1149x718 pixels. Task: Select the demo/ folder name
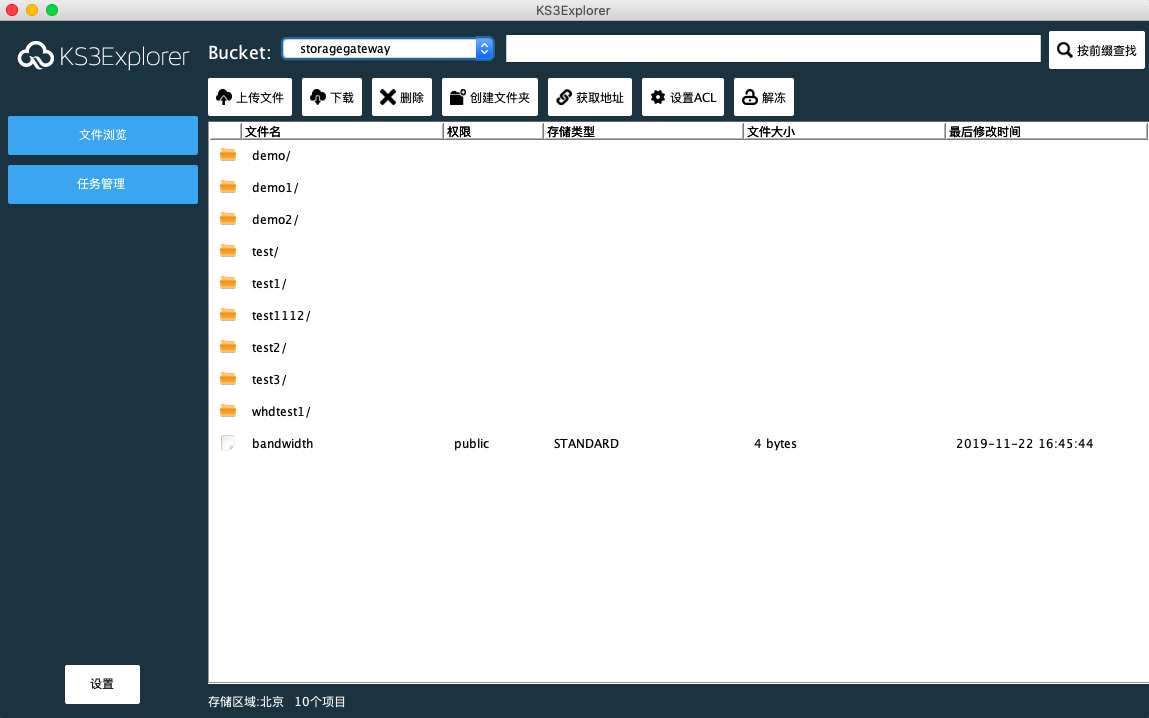click(271, 155)
